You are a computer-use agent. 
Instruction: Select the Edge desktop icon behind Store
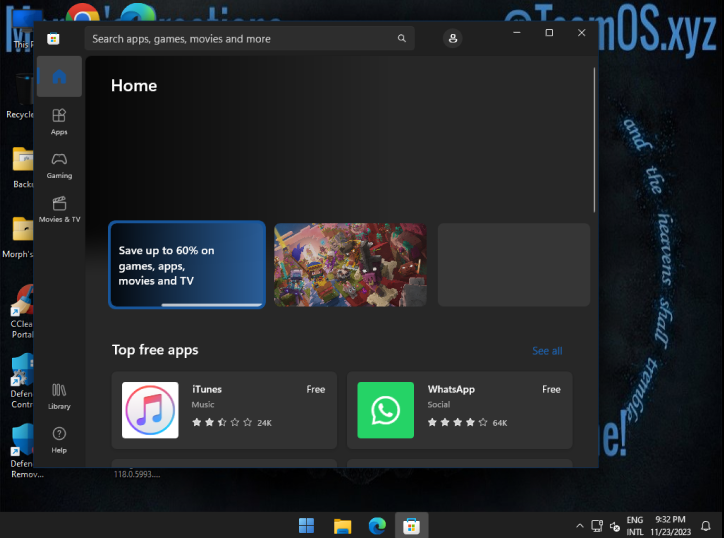point(138,13)
